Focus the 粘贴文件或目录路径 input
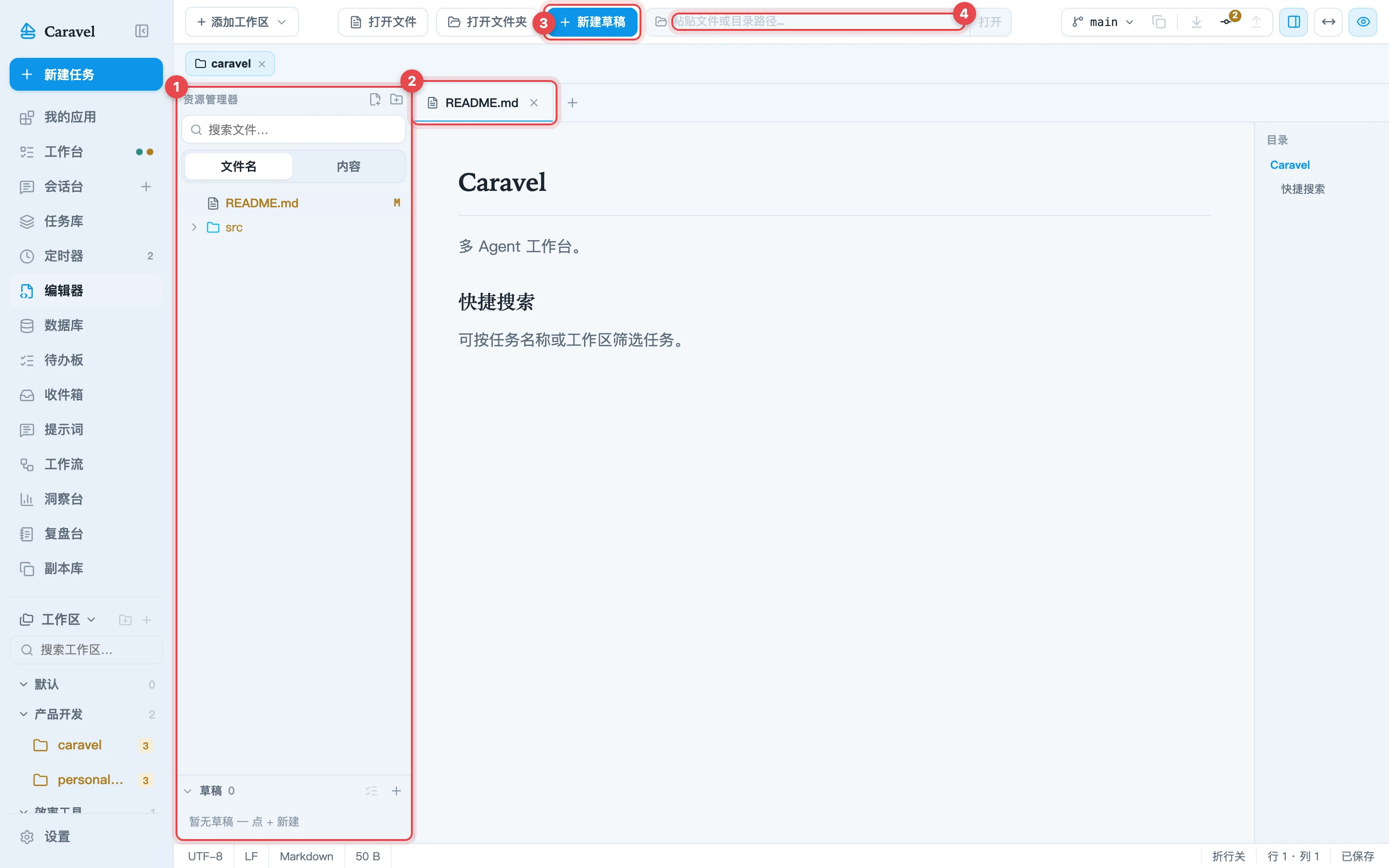Screen dimensions: 1389x868 (819, 22)
